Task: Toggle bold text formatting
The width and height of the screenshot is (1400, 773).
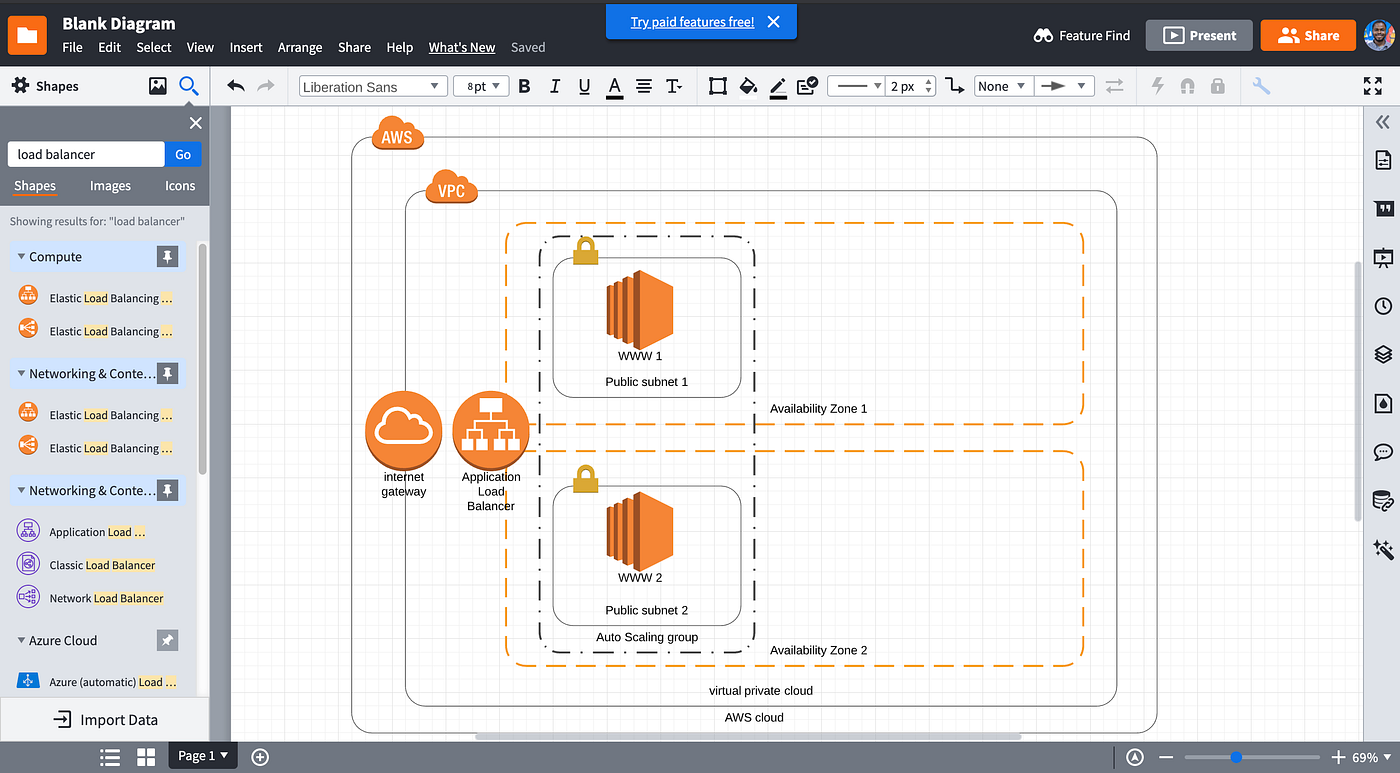Action: click(524, 86)
